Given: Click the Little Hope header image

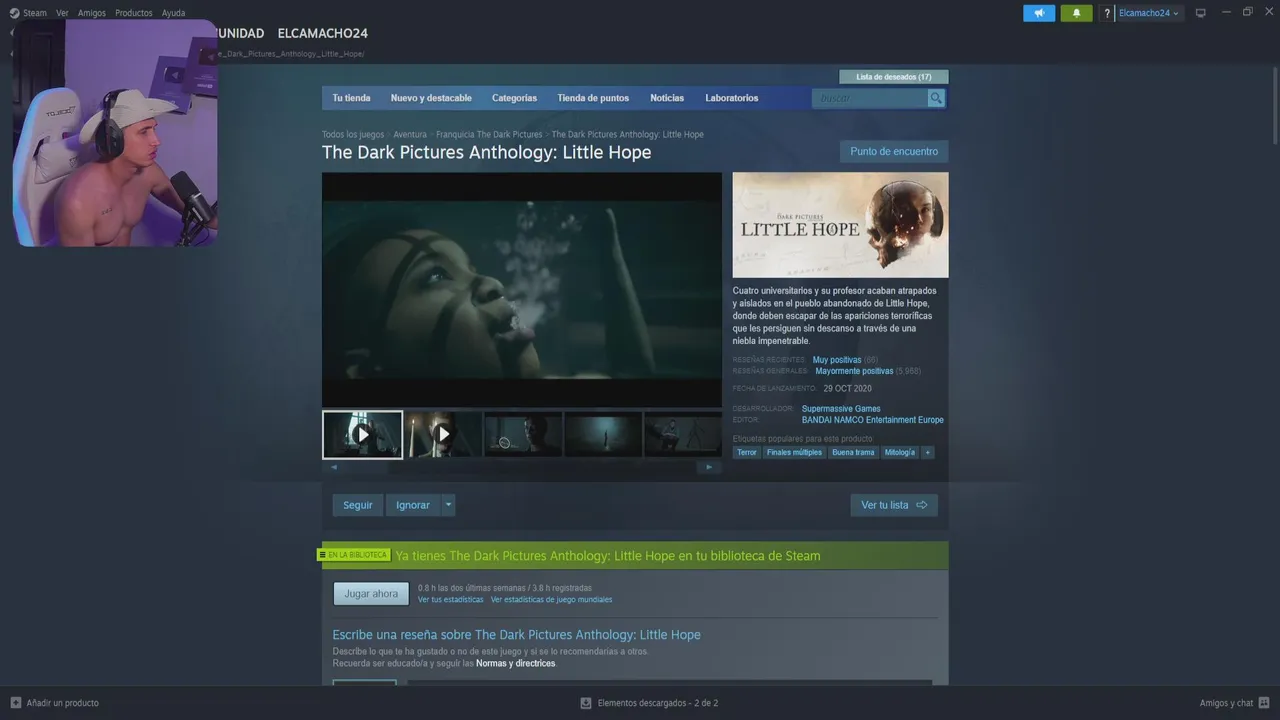Looking at the screenshot, I should (840, 225).
